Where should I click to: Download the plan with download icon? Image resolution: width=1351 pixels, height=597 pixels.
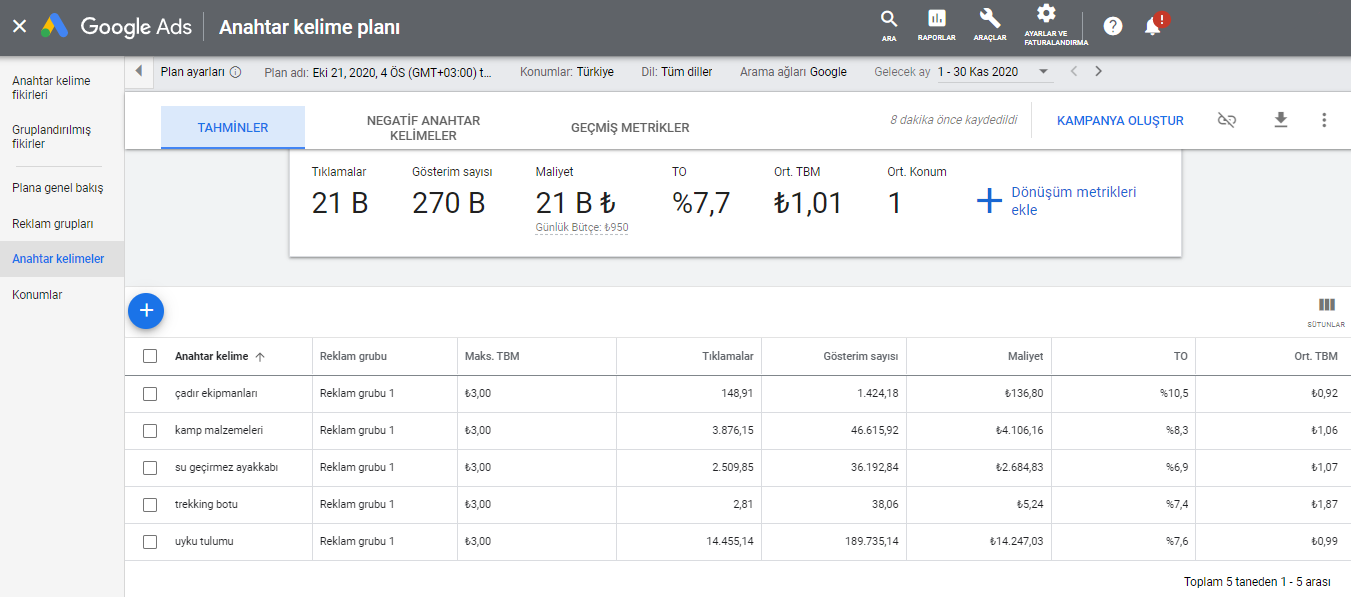(1281, 120)
